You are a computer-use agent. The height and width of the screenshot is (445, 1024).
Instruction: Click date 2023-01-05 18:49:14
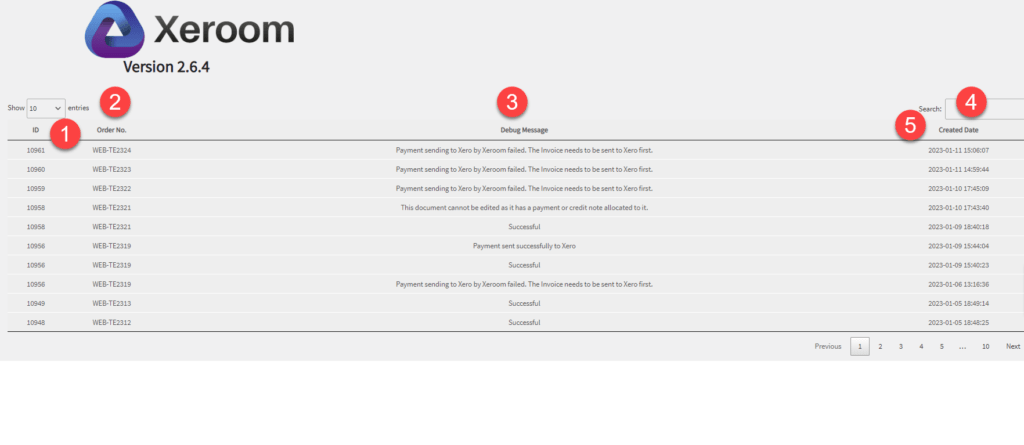click(x=959, y=303)
